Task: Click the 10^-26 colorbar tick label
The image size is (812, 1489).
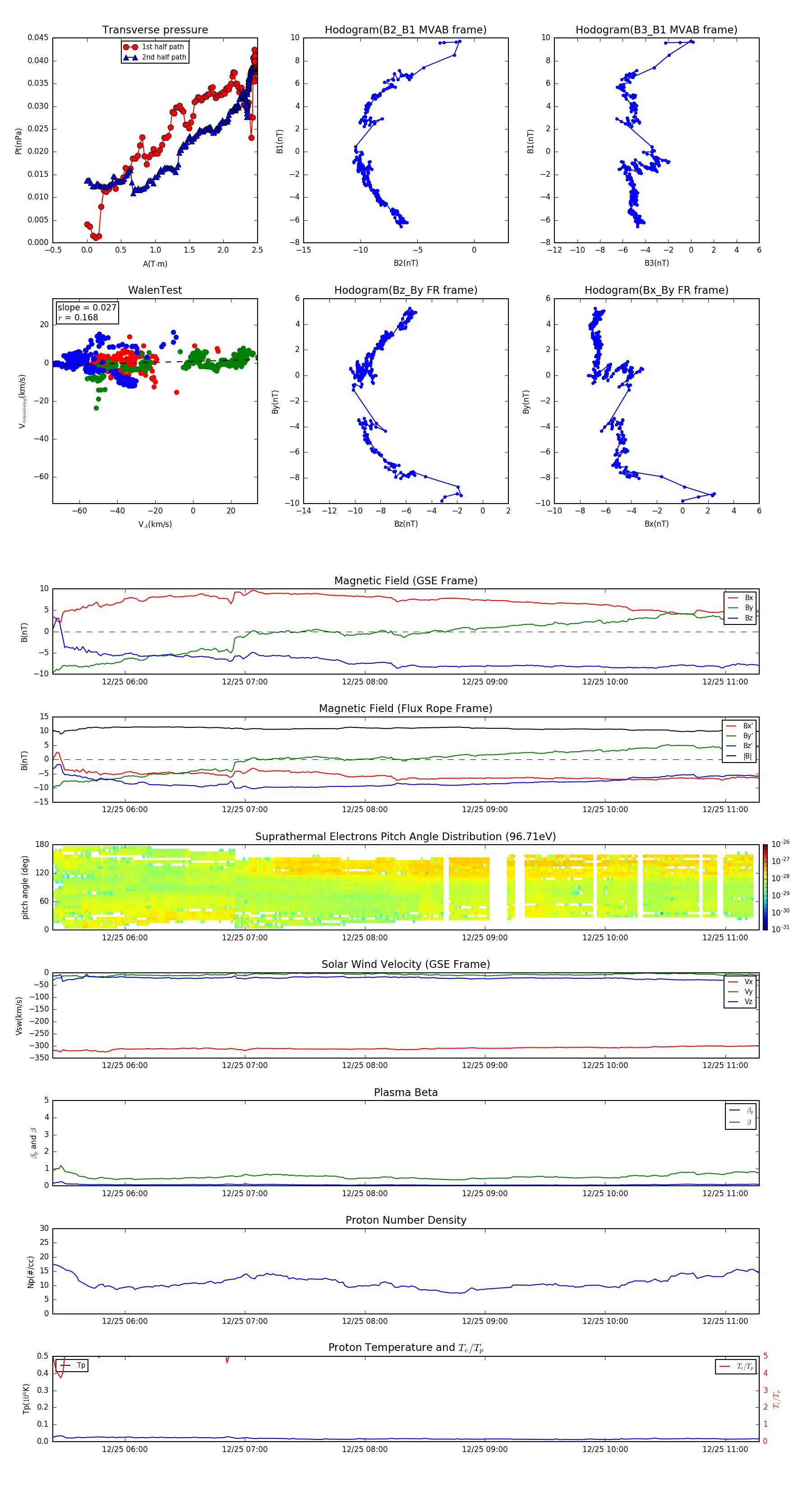Action: coord(780,844)
